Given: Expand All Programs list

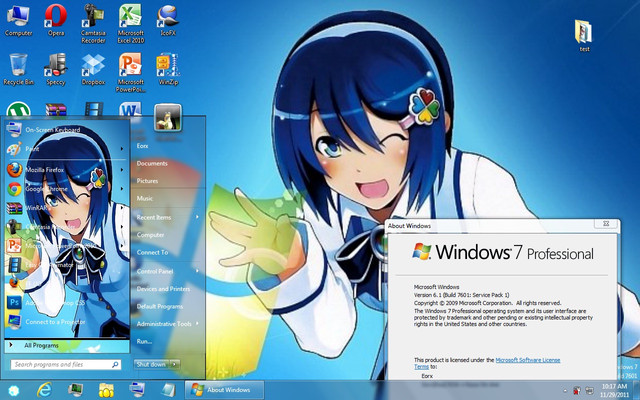Looking at the screenshot, I should (67, 345).
